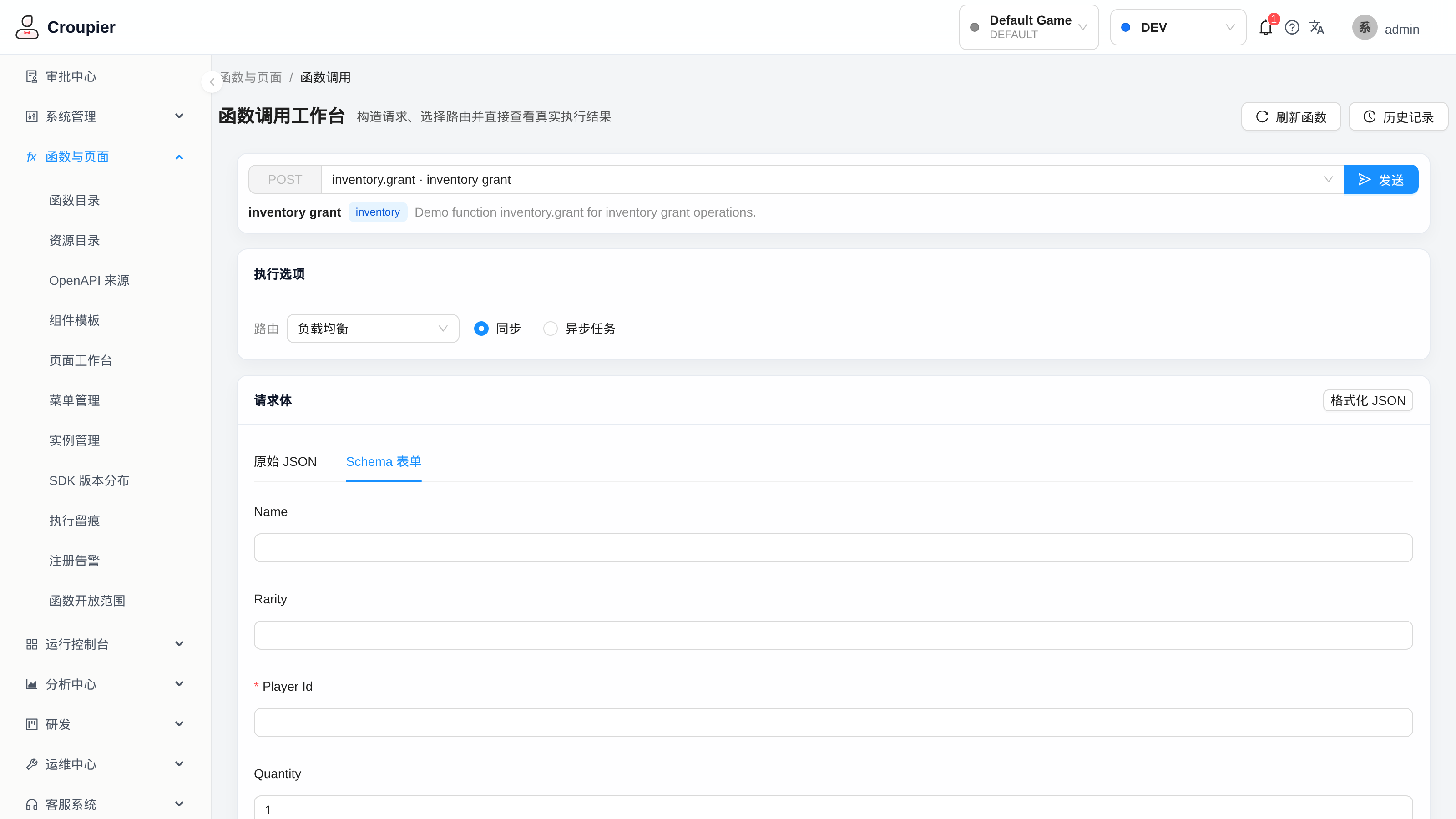Click the 分析中心 chart icon
The width and height of the screenshot is (1456, 819).
tap(32, 684)
